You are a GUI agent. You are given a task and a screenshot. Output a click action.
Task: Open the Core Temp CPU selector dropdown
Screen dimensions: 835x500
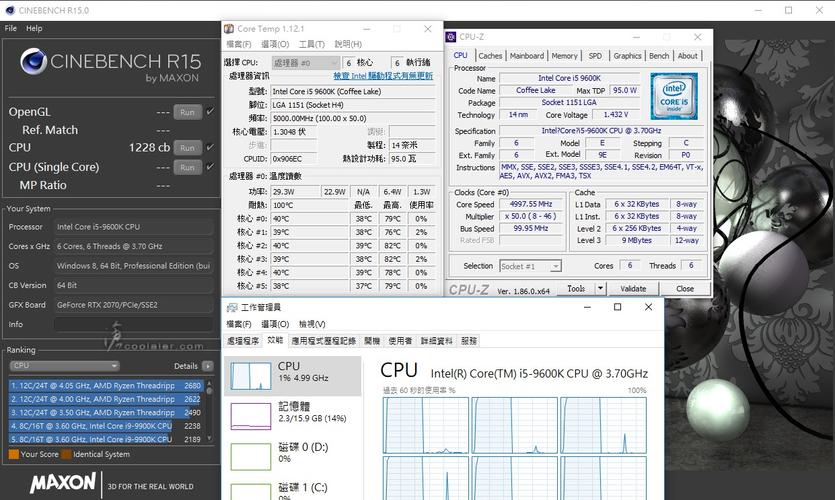305,63
